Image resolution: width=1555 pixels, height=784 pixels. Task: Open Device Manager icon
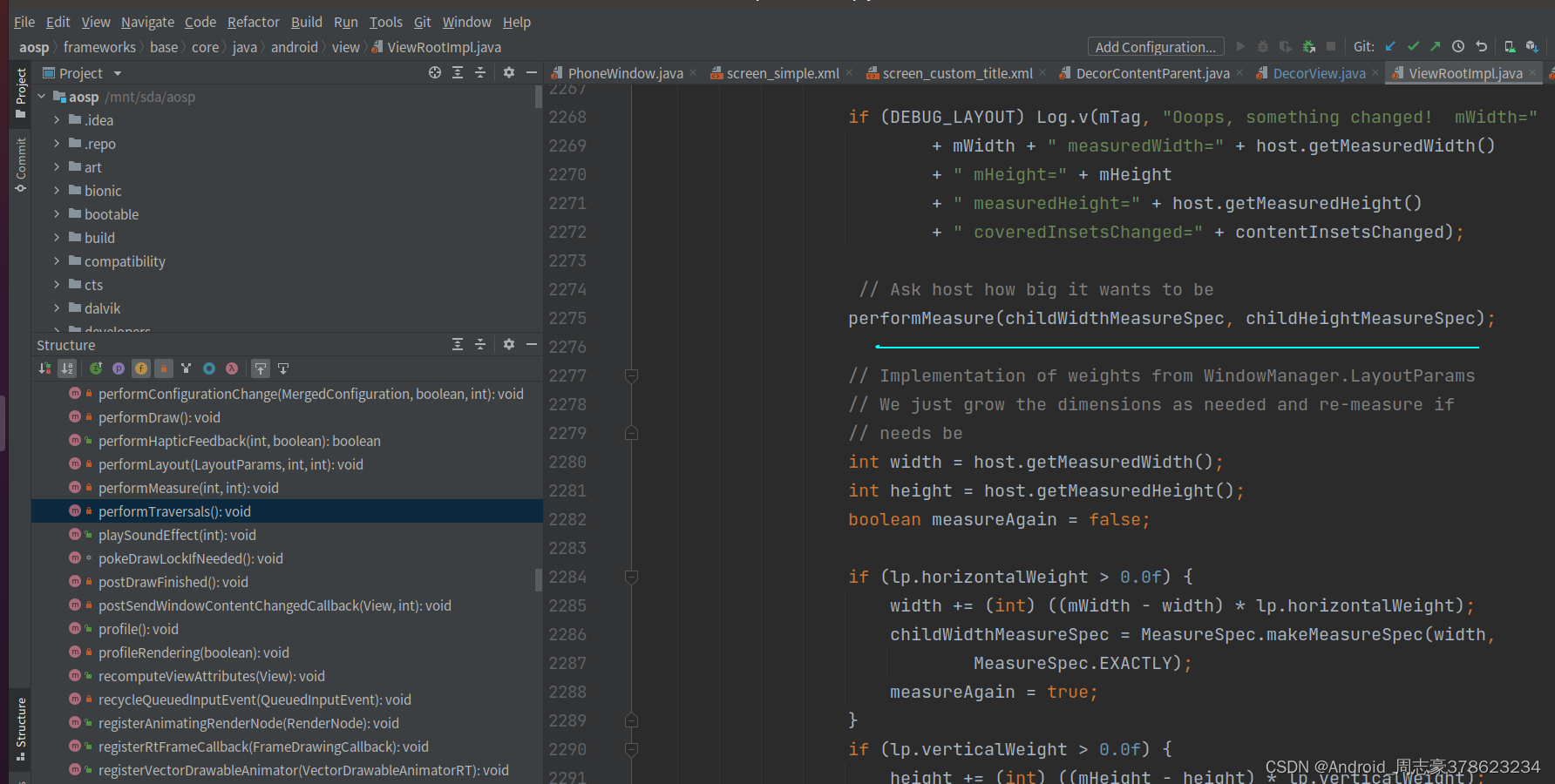1510,47
